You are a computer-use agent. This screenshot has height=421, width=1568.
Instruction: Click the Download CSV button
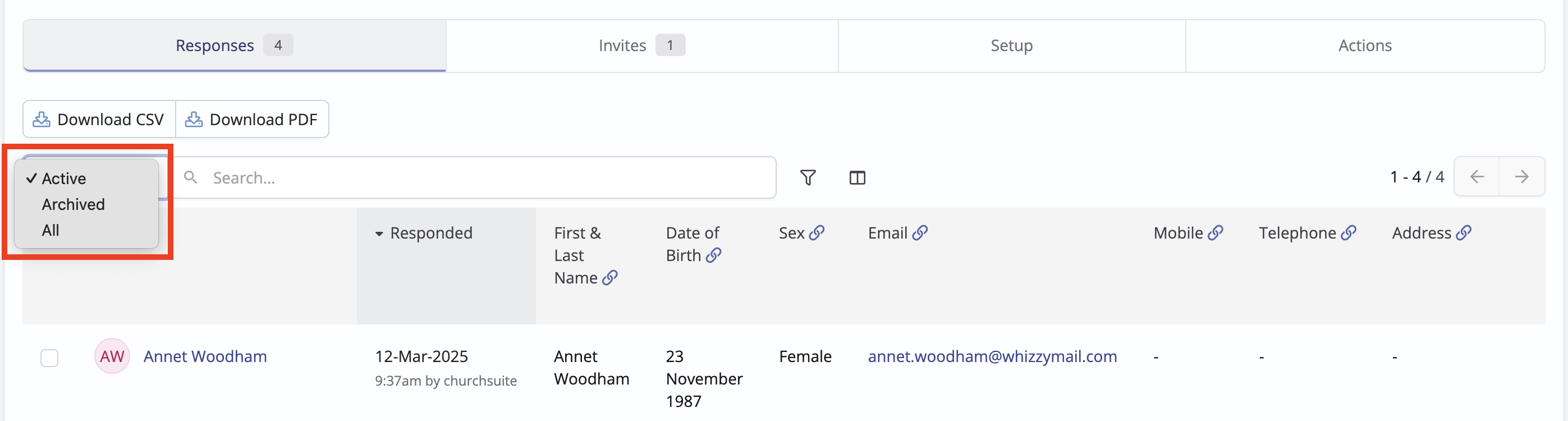[99, 120]
